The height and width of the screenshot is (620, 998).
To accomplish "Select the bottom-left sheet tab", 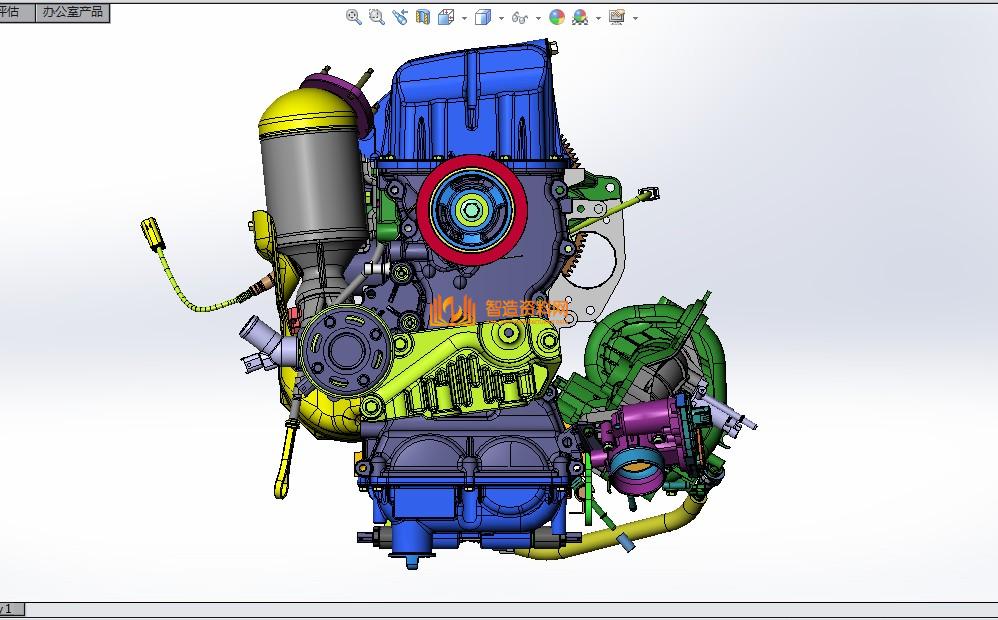I will (10, 609).
